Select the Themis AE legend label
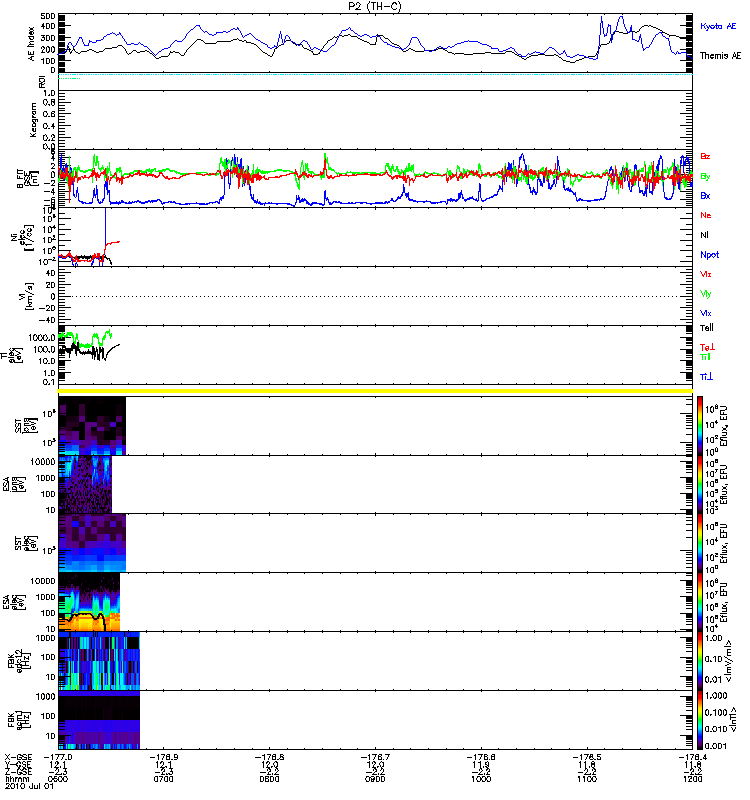The width and height of the screenshot is (750, 800). (x=720, y=56)
